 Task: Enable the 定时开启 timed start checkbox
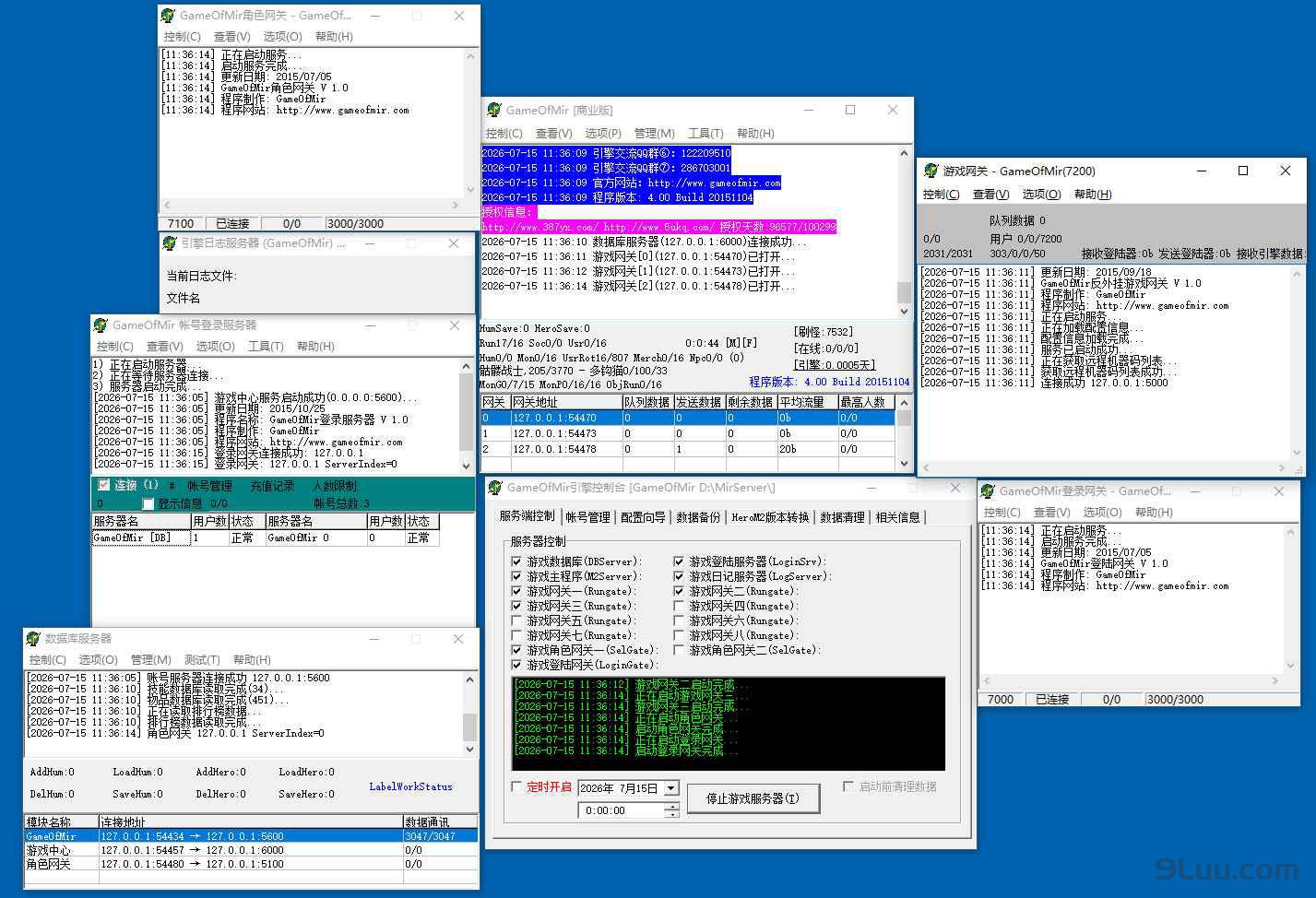tap(516, 786)
